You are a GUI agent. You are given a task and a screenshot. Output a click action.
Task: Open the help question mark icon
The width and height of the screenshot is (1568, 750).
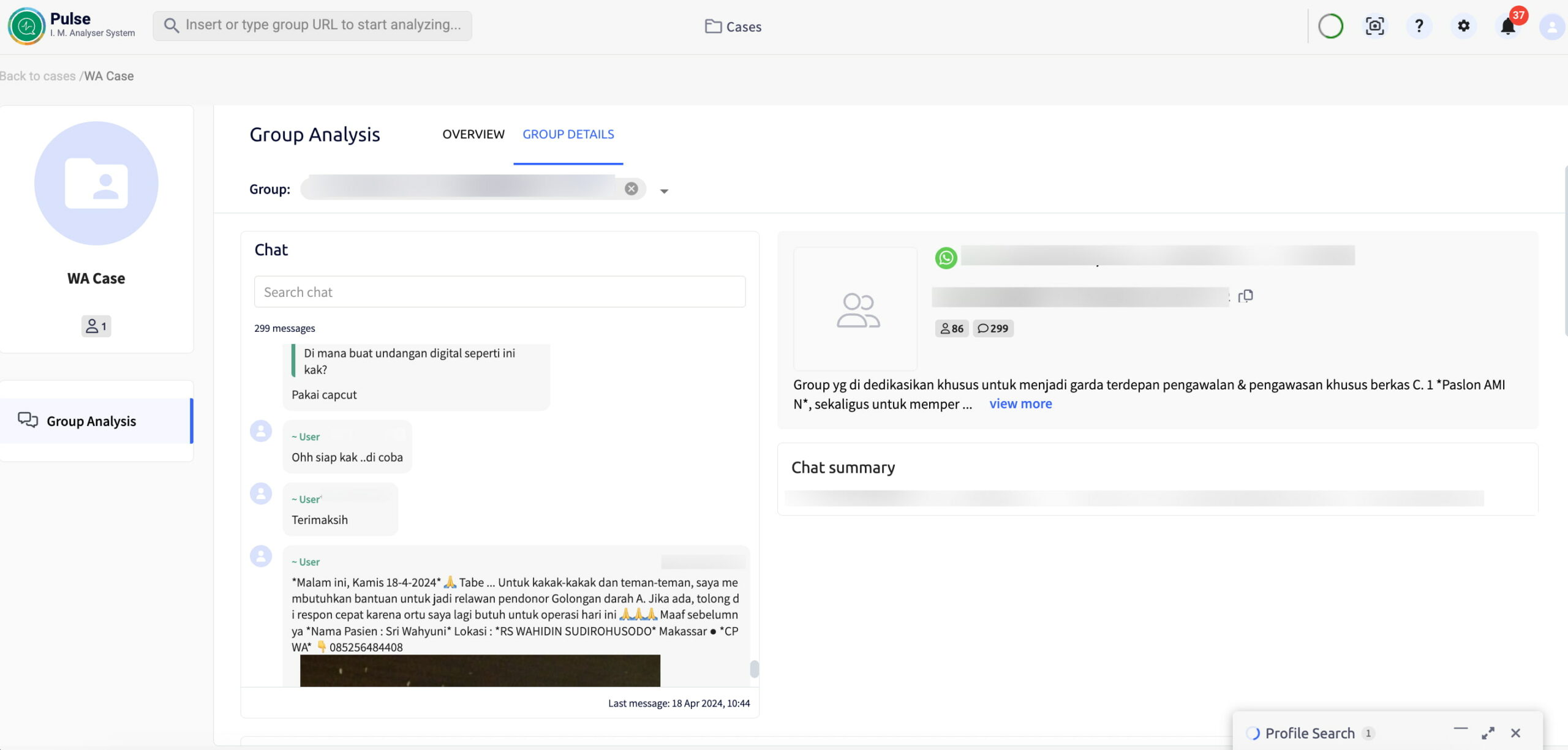tap(1419, 26)
